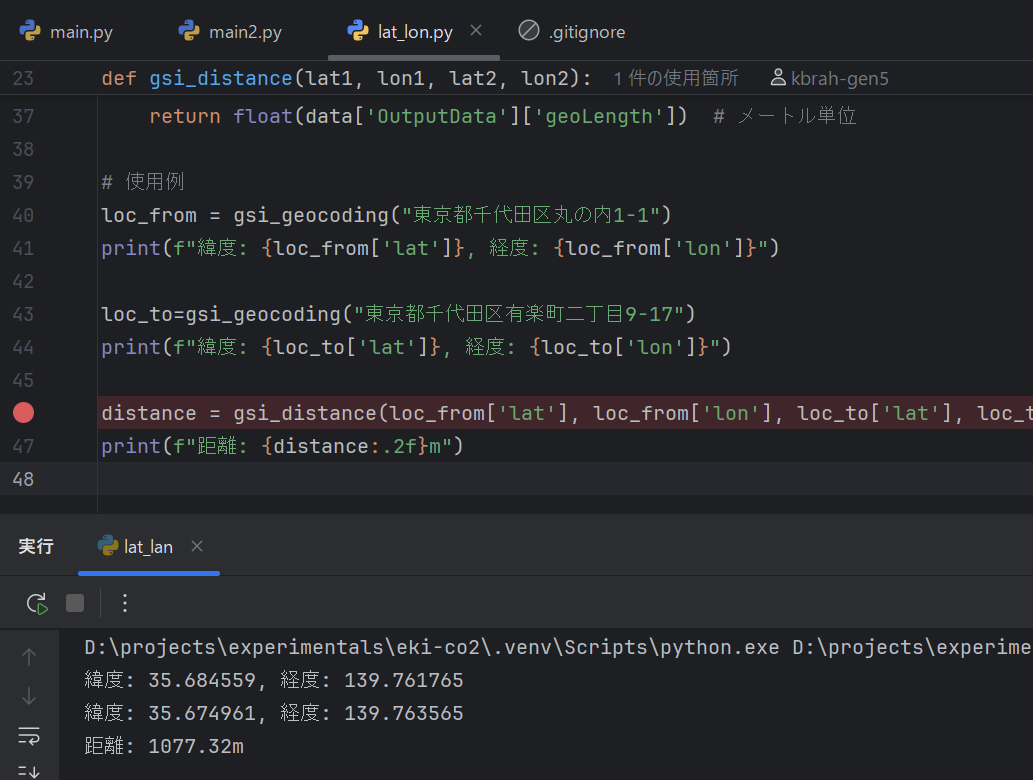Close the lat_lan run tab
The width and height of the screenshot is (1033, 780).
[196, 546]
